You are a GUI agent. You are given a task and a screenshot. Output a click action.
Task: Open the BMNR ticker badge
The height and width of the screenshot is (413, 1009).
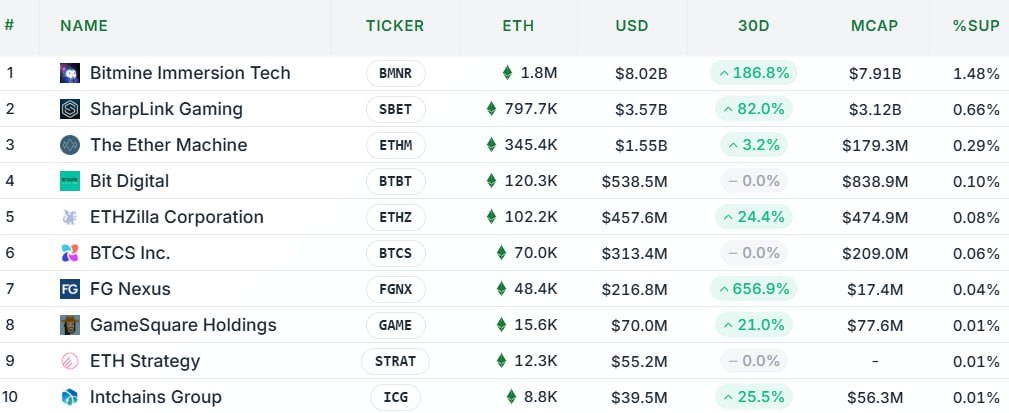click(396, 73)
